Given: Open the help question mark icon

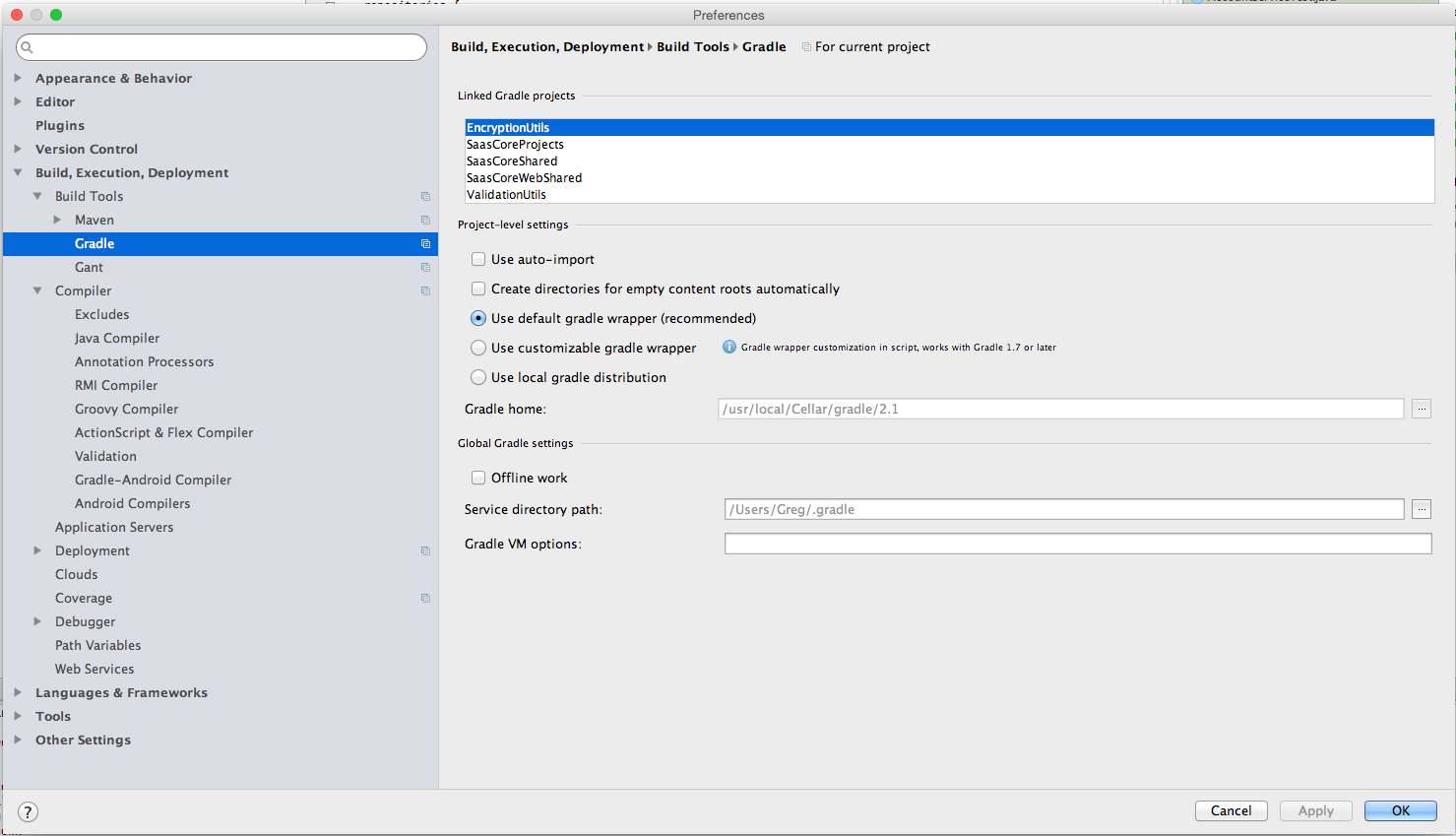Looking at the screenshot, I should 28,811.
